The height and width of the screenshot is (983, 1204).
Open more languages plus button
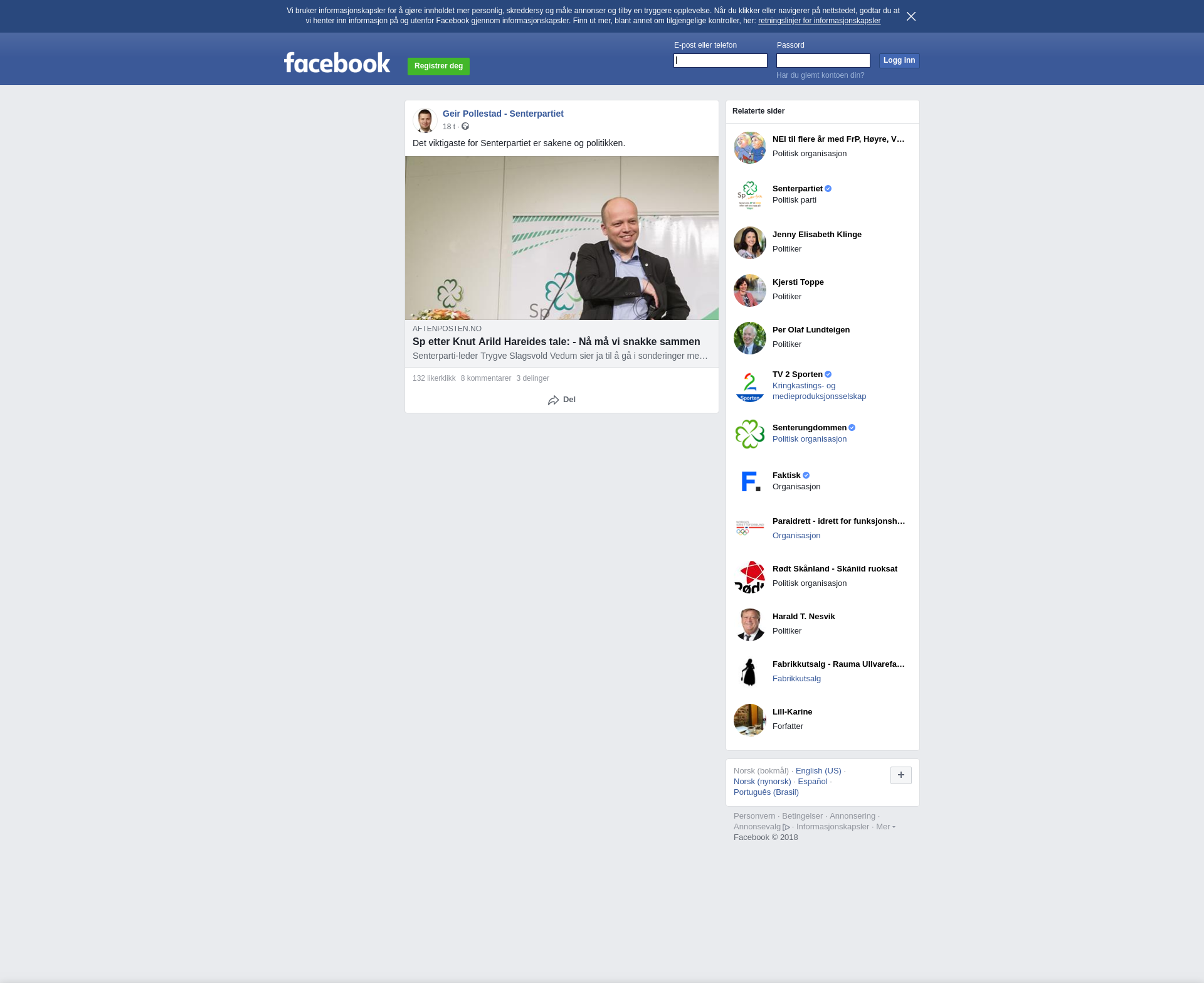[901, 775]
